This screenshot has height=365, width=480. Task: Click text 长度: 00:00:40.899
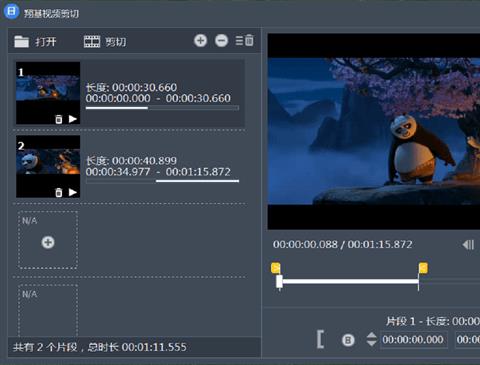tap(131, 161)
